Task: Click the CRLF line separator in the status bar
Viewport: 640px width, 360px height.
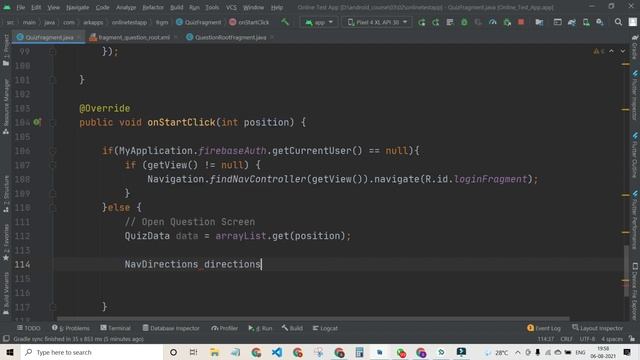Action: 566,339
